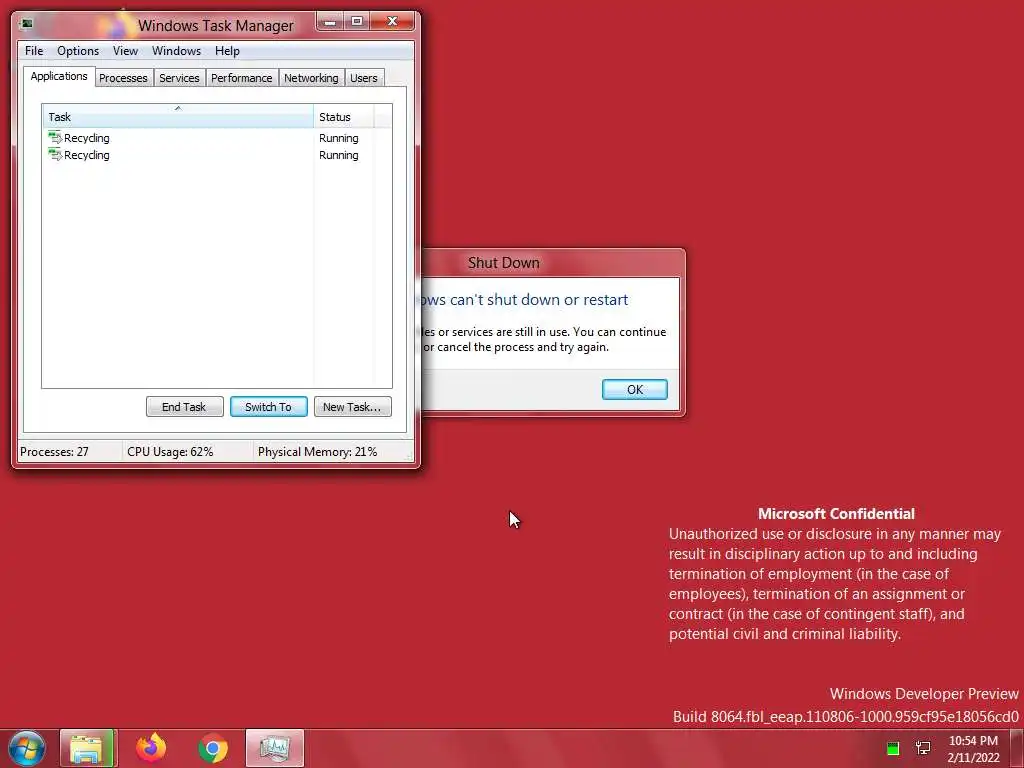Select the second Recycling task row
1024x768 pixels.
(217, 155)
